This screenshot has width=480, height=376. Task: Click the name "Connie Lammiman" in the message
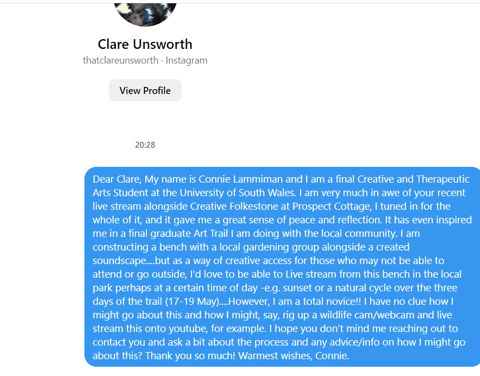coord(241,179)
